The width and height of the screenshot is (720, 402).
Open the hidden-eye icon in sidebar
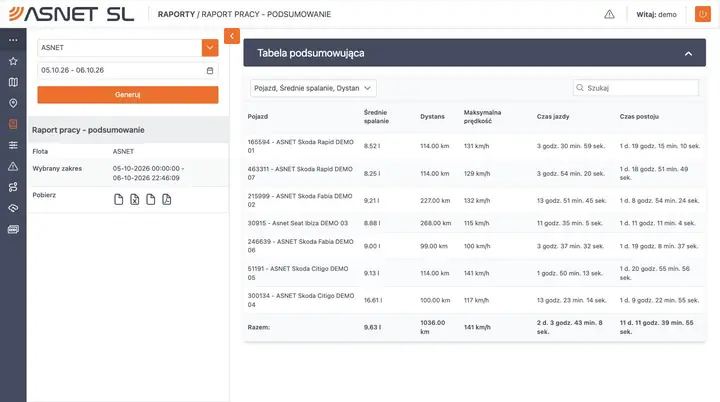click(13, 208)
